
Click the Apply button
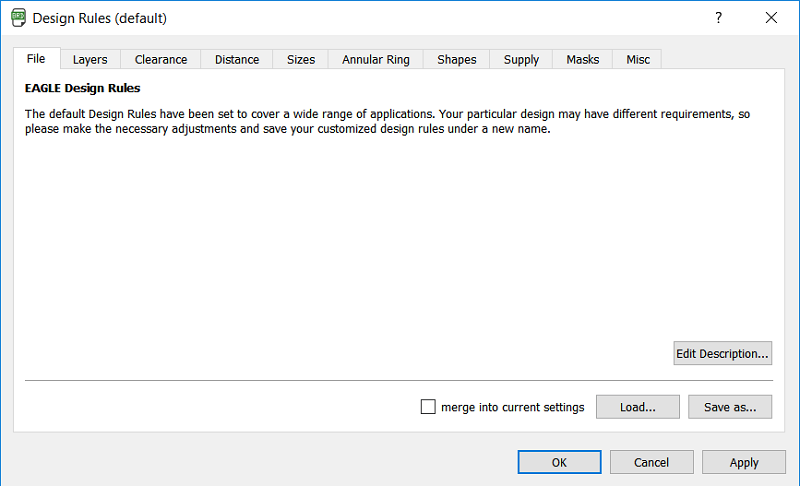click(743, 462)
